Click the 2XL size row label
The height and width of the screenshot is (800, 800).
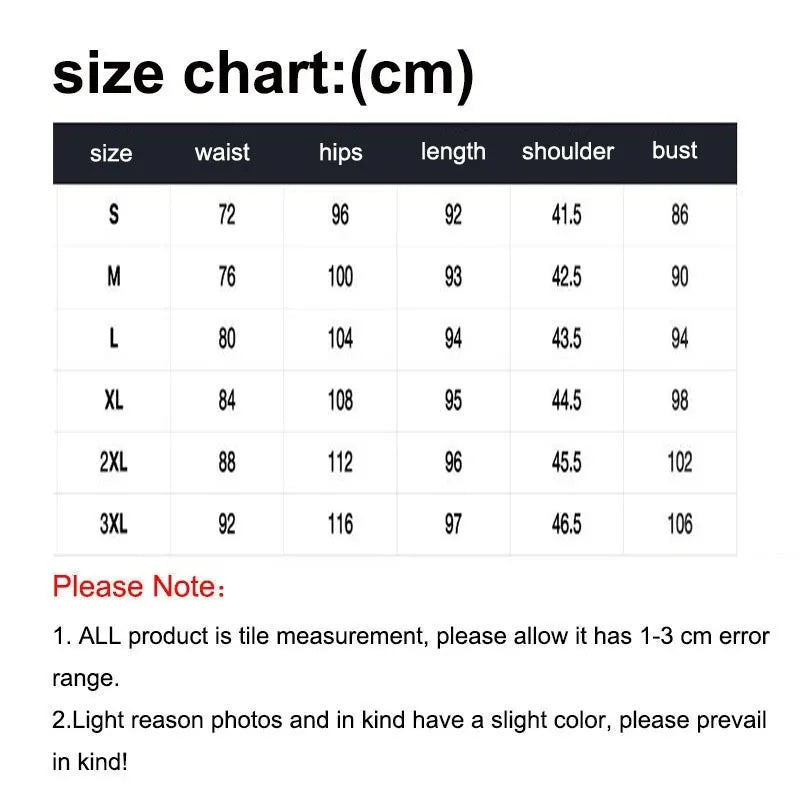[x=113, y=463]
